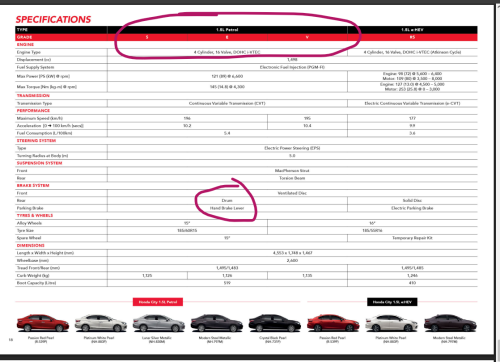Select the Max Power row label
This screenshot has width=500, height=362.
coord(43,76)
